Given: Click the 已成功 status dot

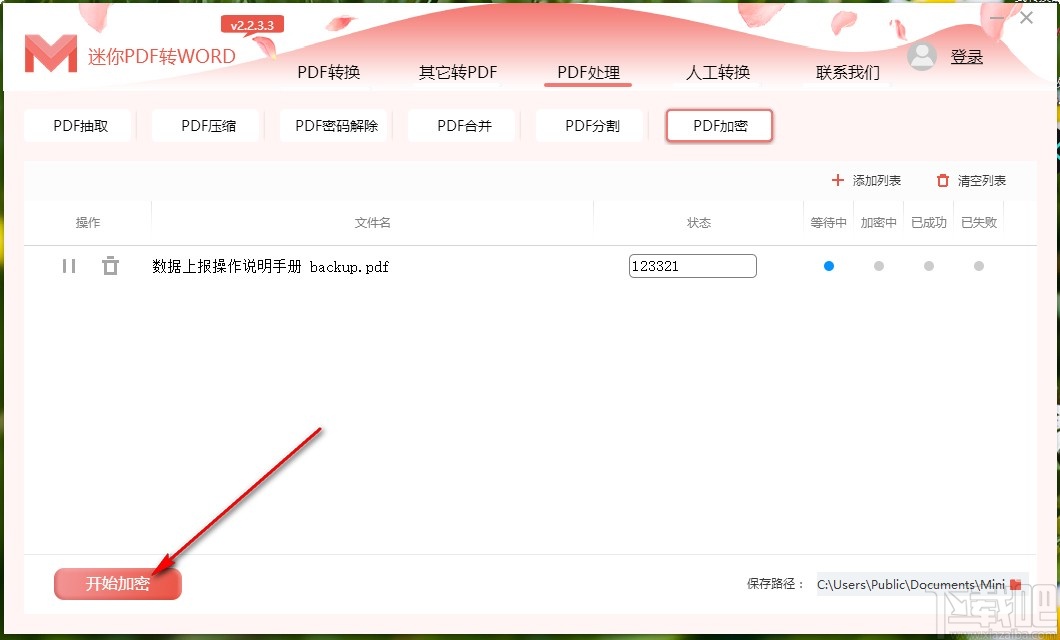Looking at the screenshot, I should click(929, 266).
